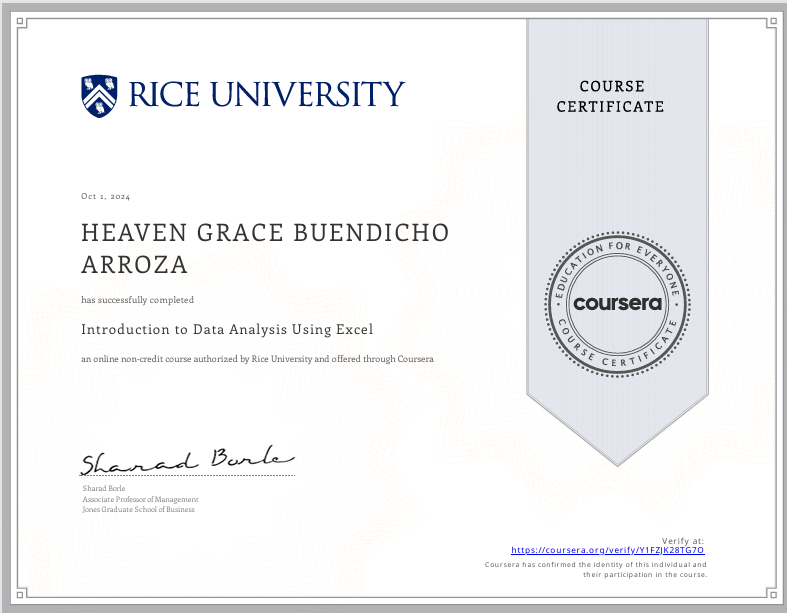The height and width of the screenshot is (613, 787).
Task: Click 'has successfully completed' text
Action: [138, 300]
